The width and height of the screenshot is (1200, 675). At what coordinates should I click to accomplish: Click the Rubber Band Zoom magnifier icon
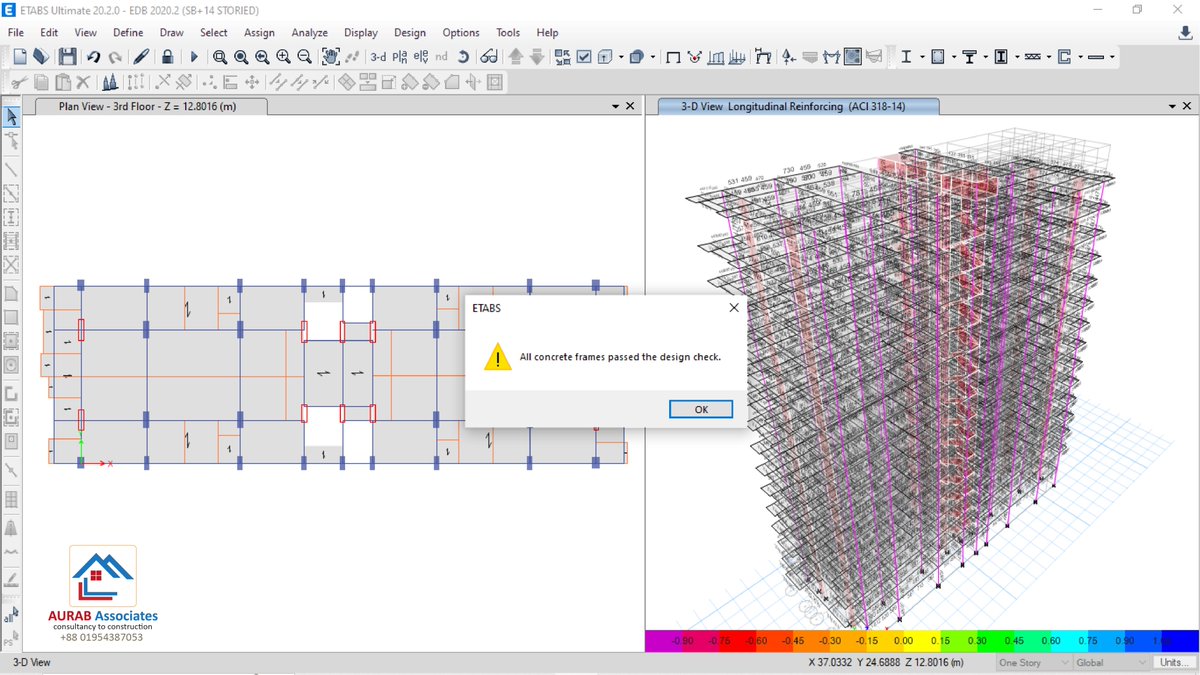219,57
